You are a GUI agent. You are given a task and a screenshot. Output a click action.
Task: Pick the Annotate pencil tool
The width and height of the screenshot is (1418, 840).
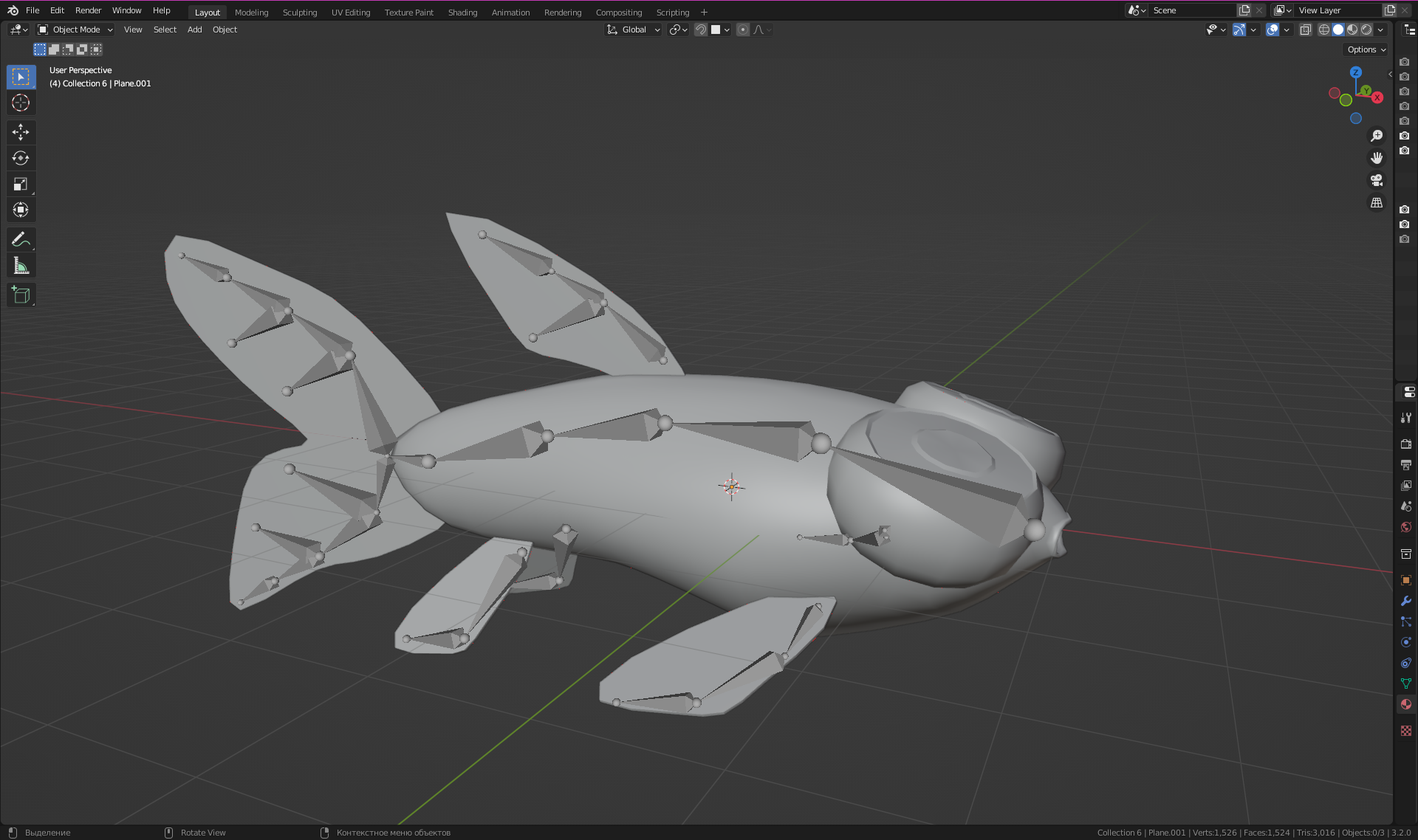point(21,239)
